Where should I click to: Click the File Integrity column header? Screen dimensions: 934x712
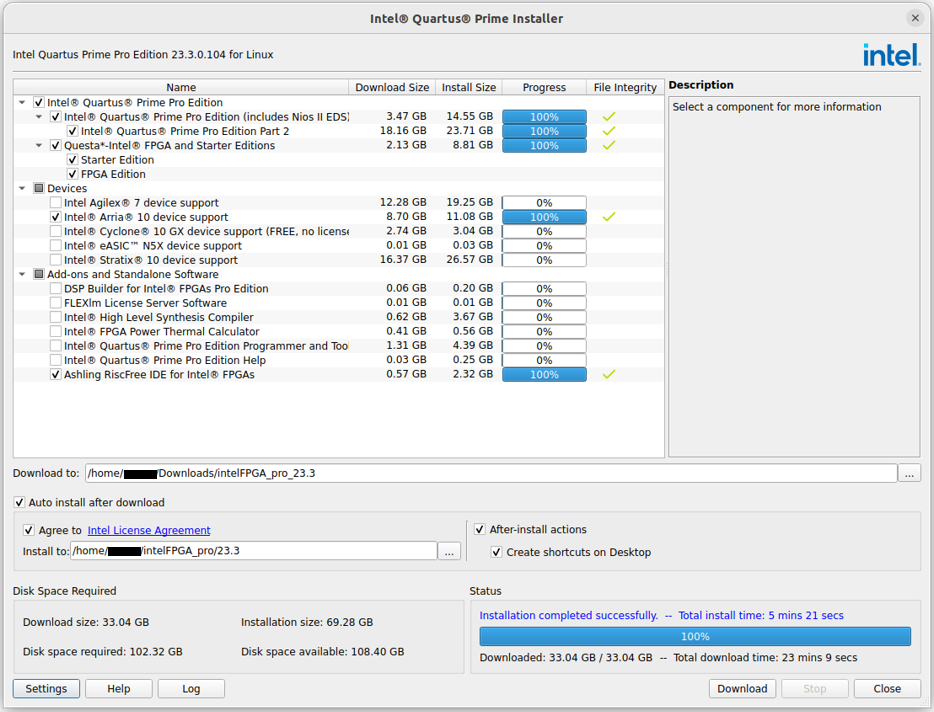(625, 88)
